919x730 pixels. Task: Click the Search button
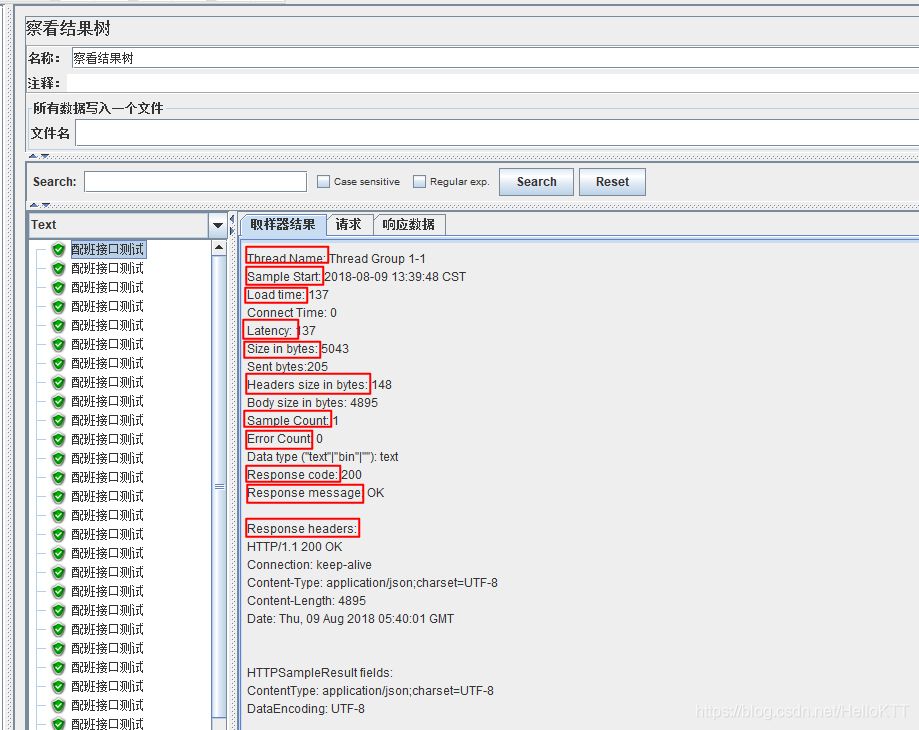[536, 182]
